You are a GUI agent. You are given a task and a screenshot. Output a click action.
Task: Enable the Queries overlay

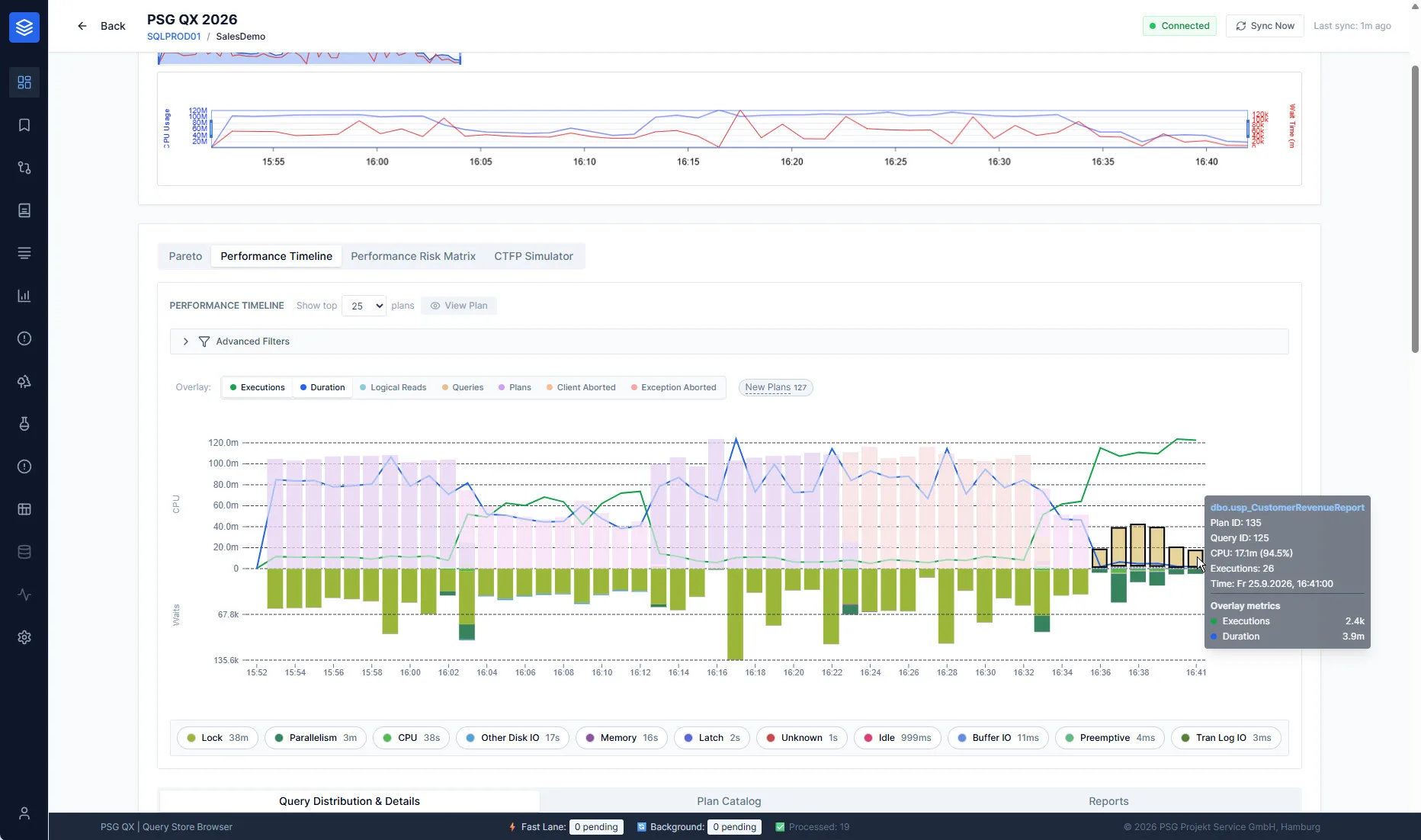pos(463,387)
